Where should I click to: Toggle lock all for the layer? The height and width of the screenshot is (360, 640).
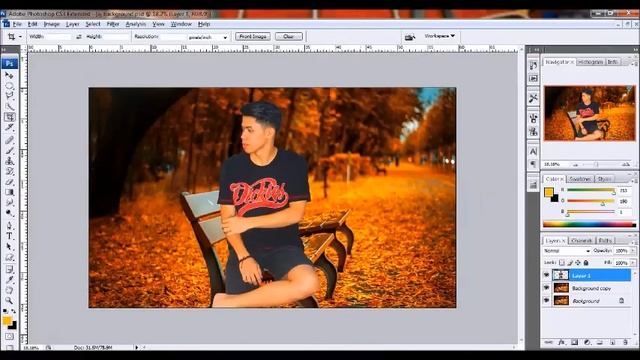pos(586,262)
